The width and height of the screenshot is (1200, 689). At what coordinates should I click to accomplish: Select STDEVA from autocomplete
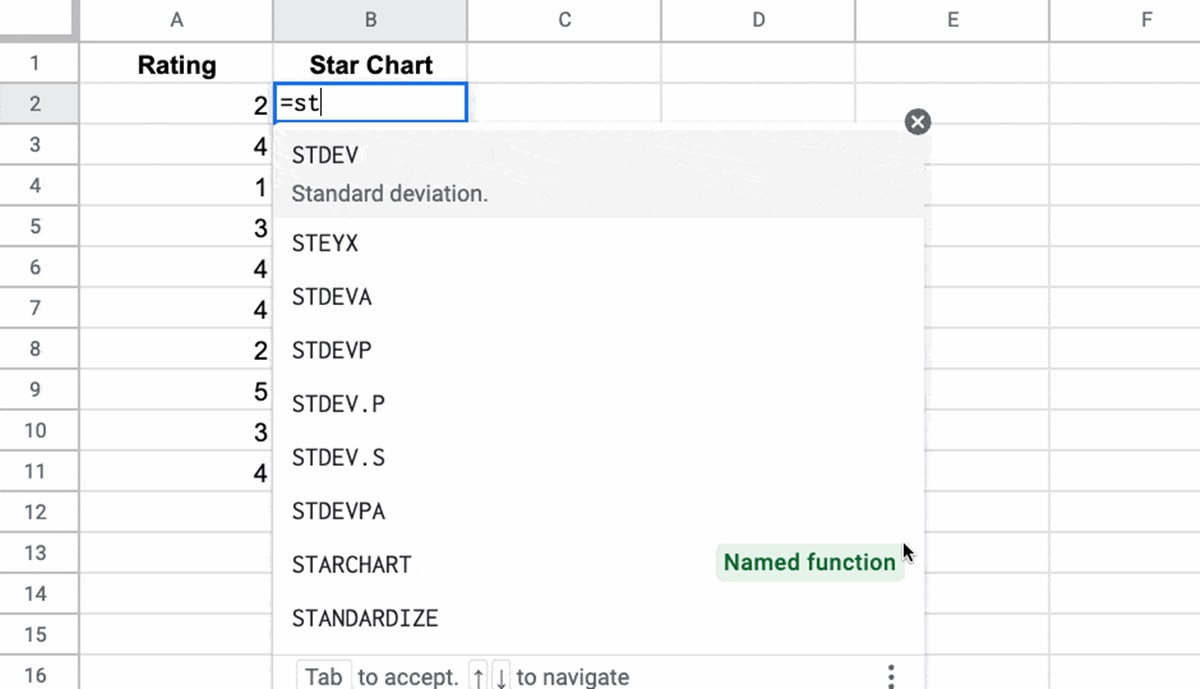[x=331, y=296]
